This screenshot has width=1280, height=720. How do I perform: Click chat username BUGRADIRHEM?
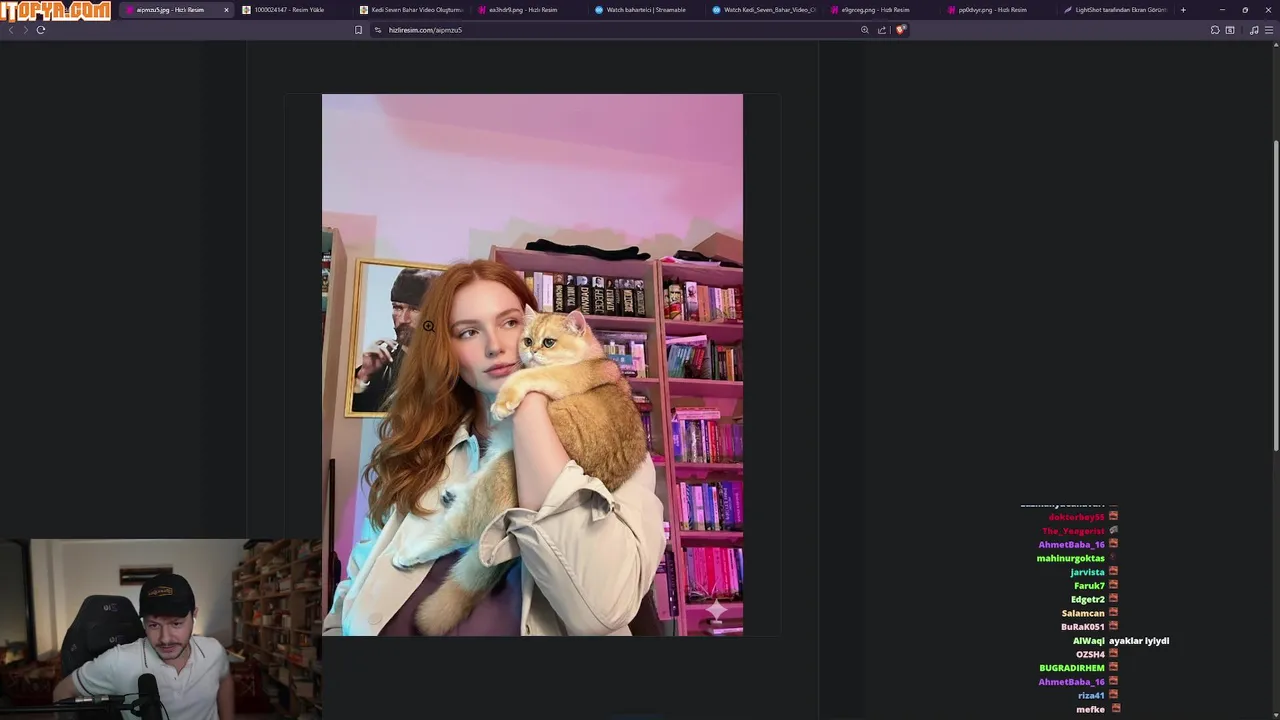tap(1071, 668)
